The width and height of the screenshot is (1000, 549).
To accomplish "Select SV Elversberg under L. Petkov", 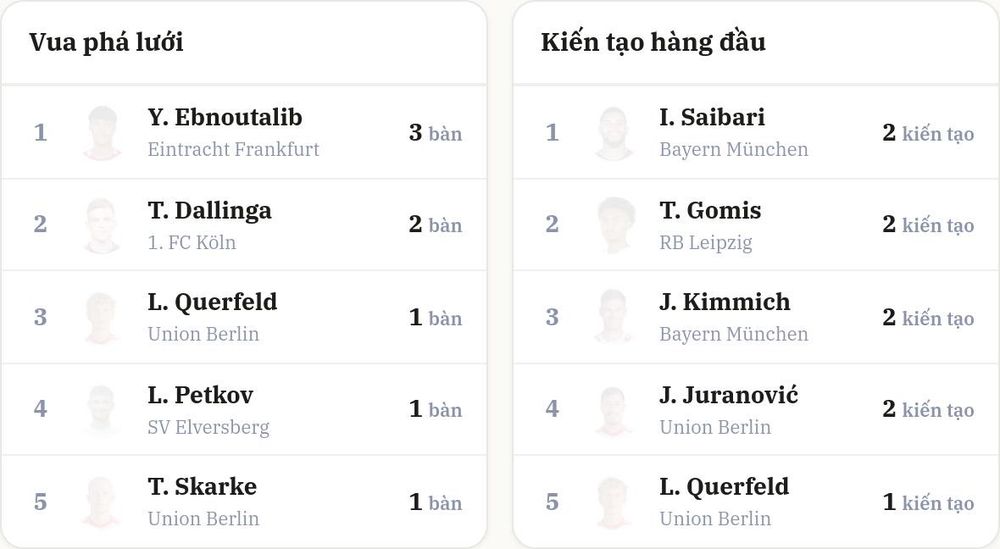I will click(x=208, y=427).
